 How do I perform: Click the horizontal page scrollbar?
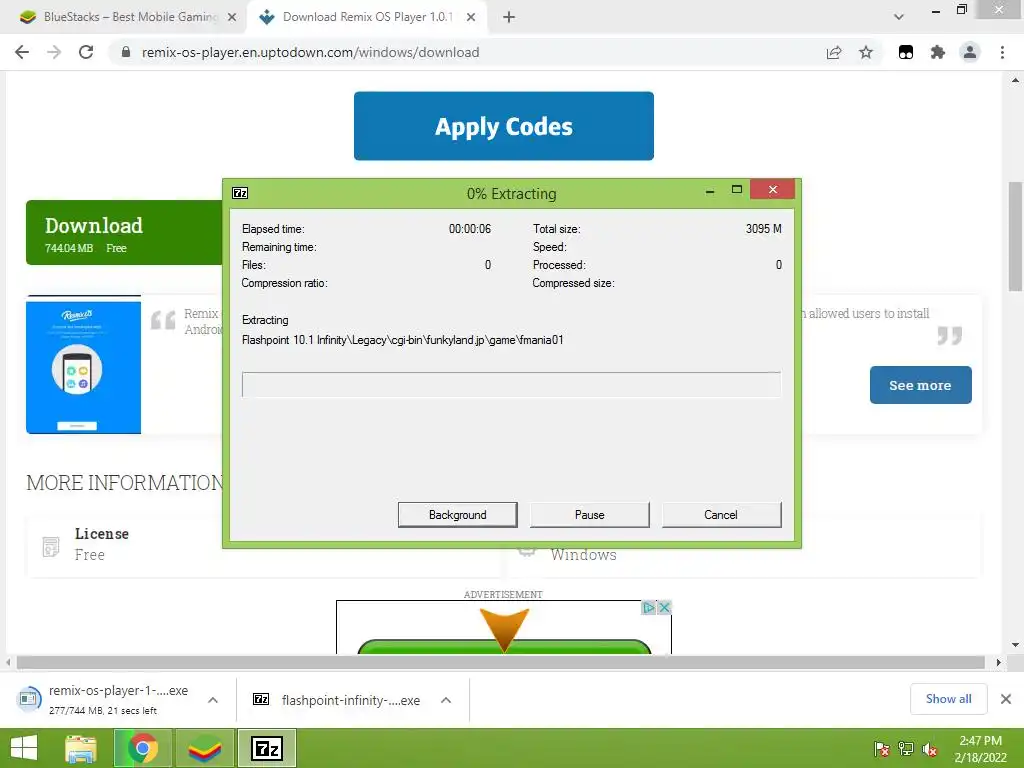(x=501, y=662)
